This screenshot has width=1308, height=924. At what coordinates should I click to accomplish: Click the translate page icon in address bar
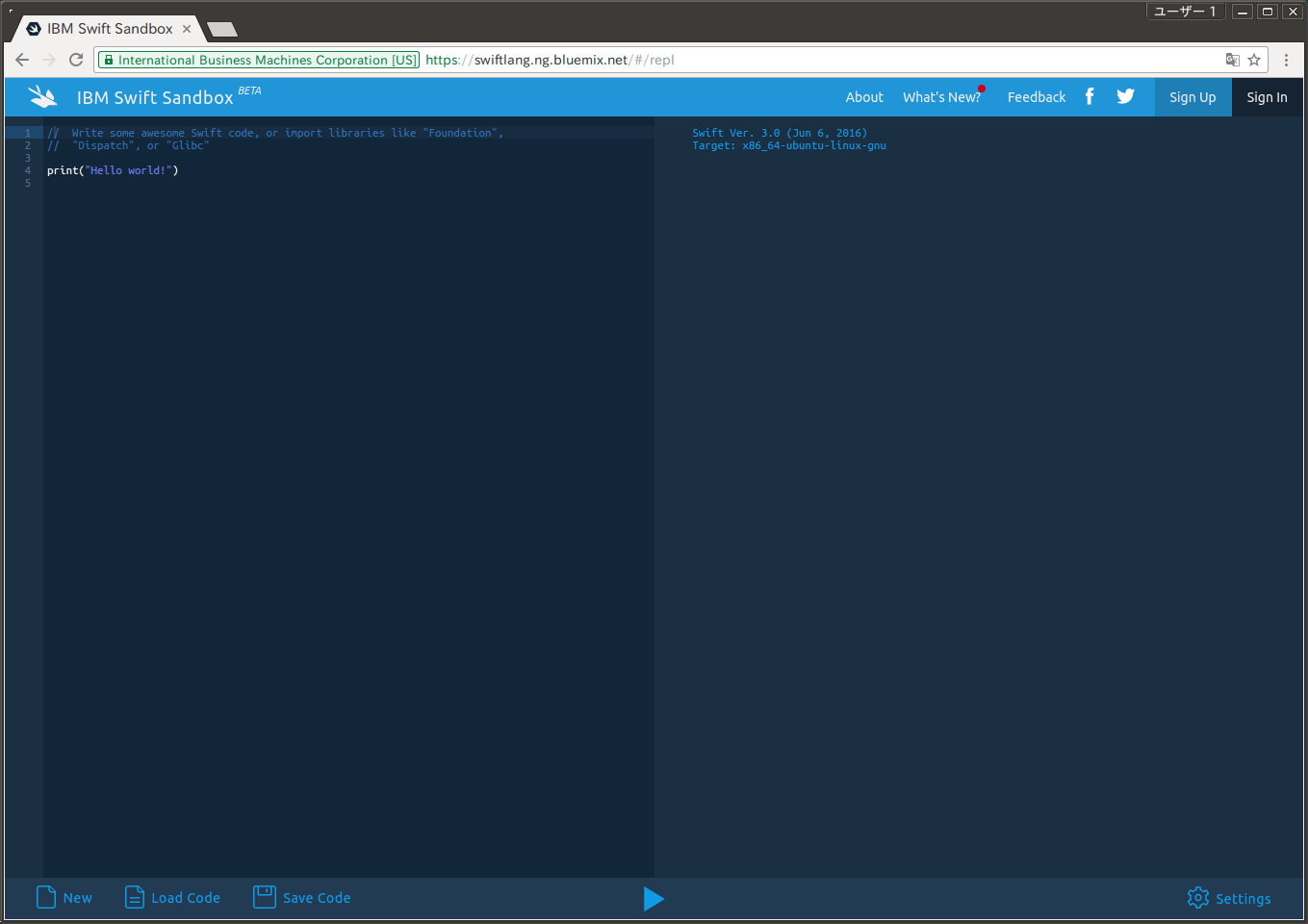coord(1232,60)
